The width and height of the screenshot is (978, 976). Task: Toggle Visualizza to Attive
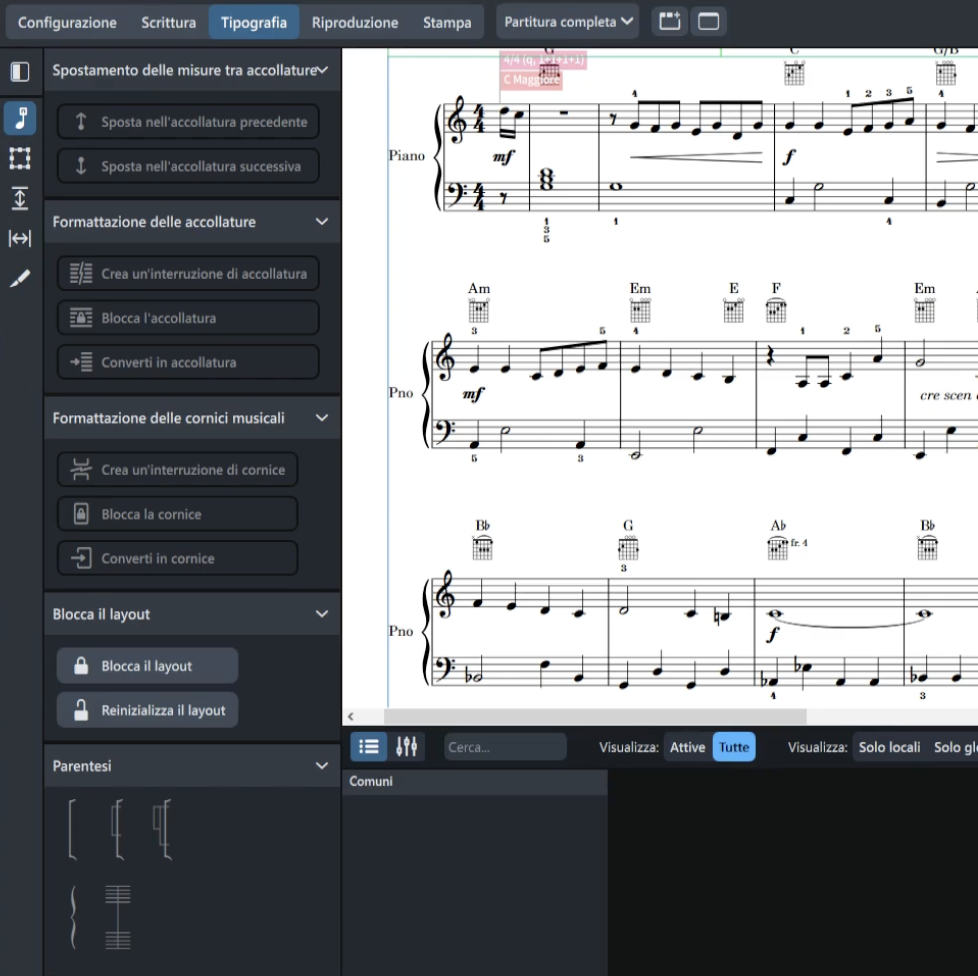tap(687, 747)
